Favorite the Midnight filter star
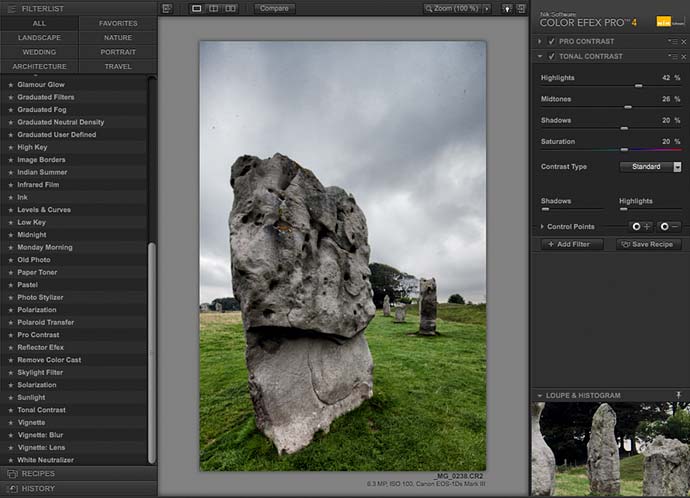 11,235
